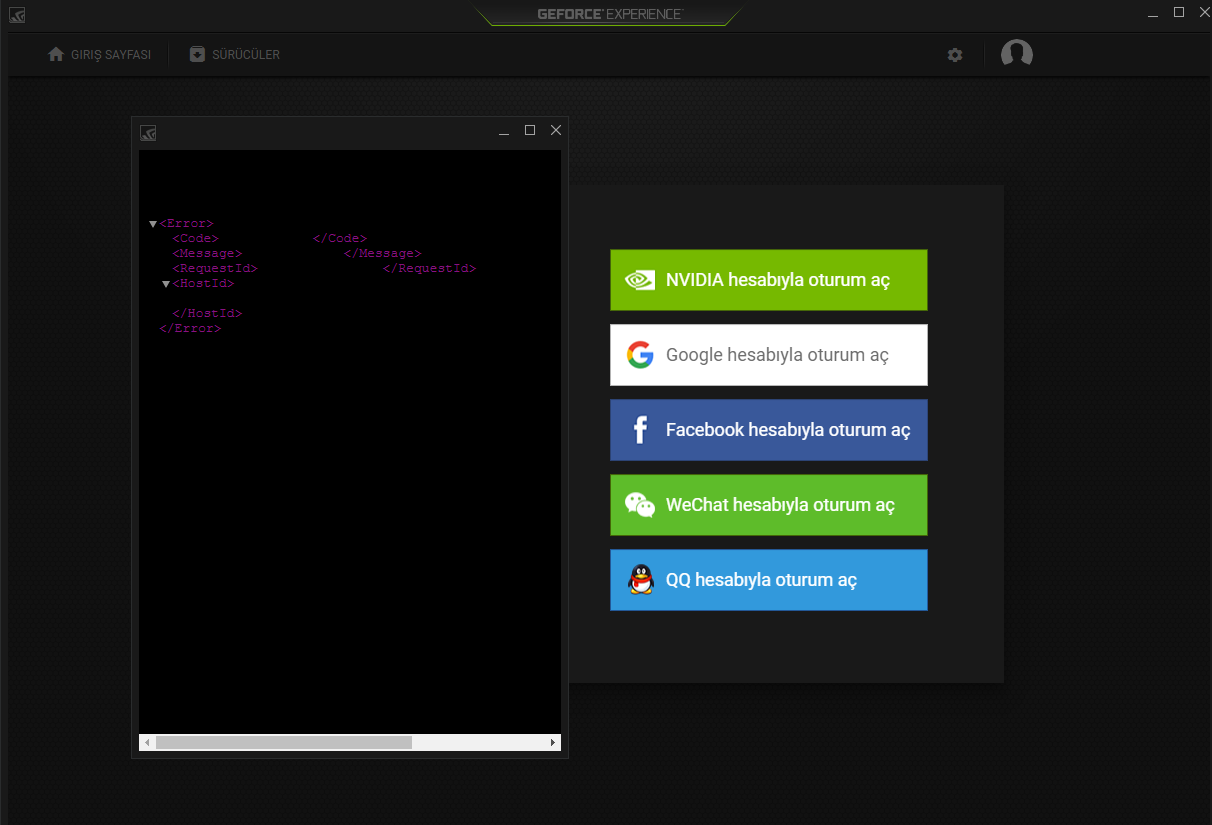Screen dimensions: 1212x825
Task: Click the <RequestId> opening tag text
Action: [x=215, y=269]
